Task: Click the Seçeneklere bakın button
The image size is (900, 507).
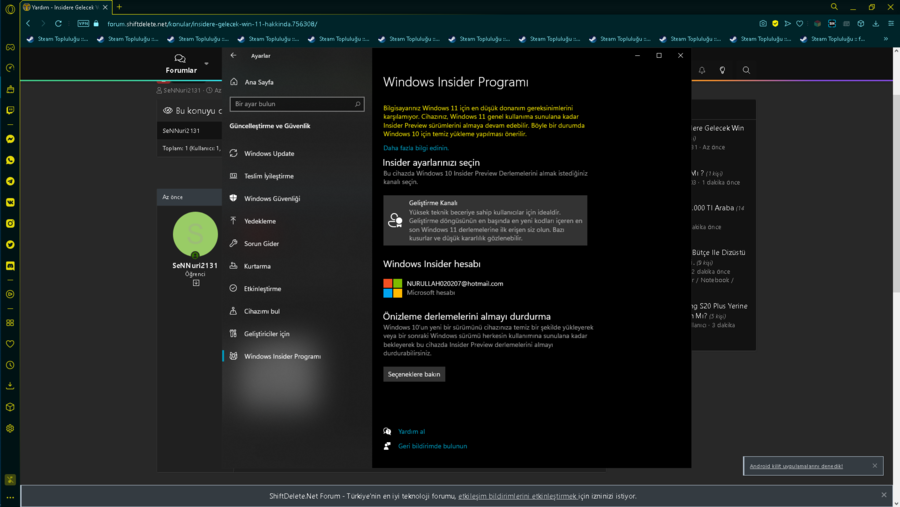Action: (414, 374)
